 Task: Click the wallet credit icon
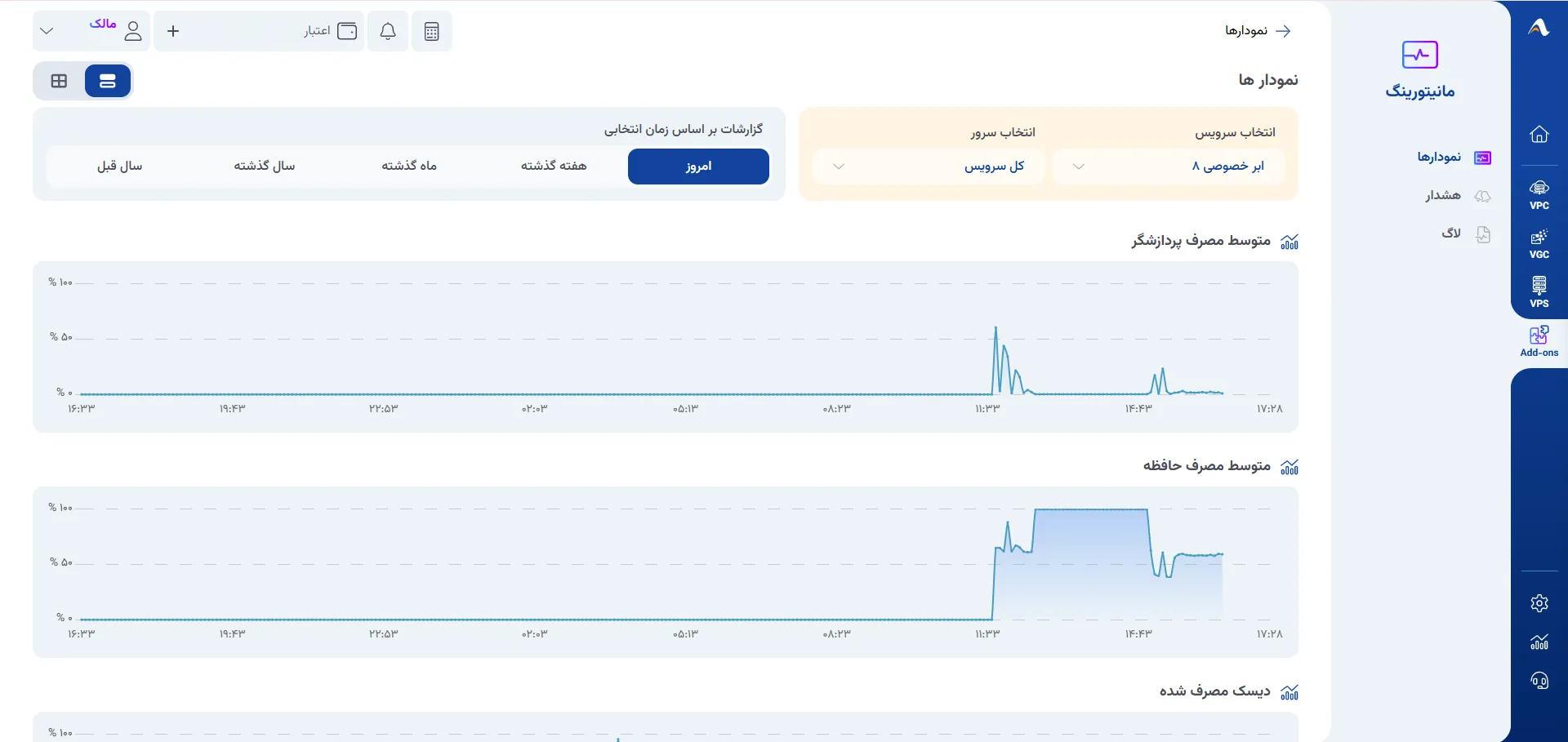347,31
